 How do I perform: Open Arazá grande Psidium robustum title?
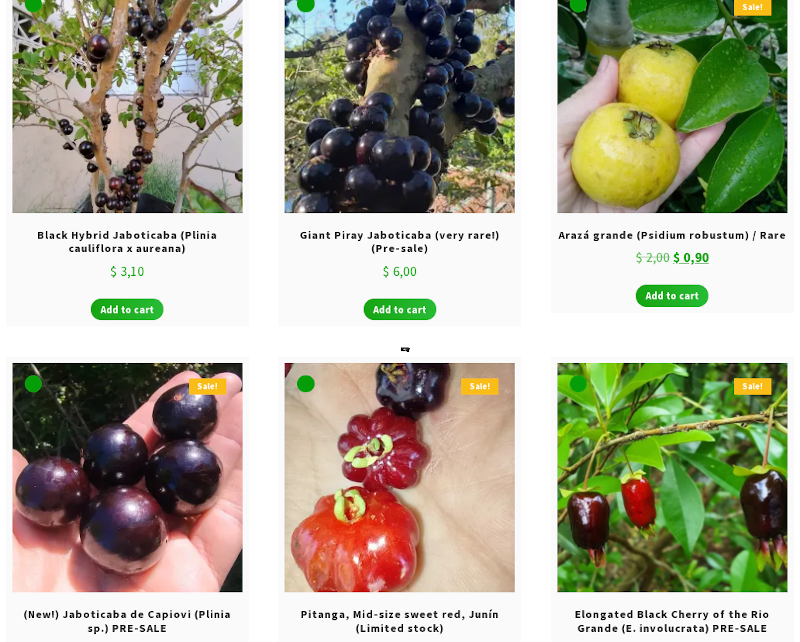672,235
